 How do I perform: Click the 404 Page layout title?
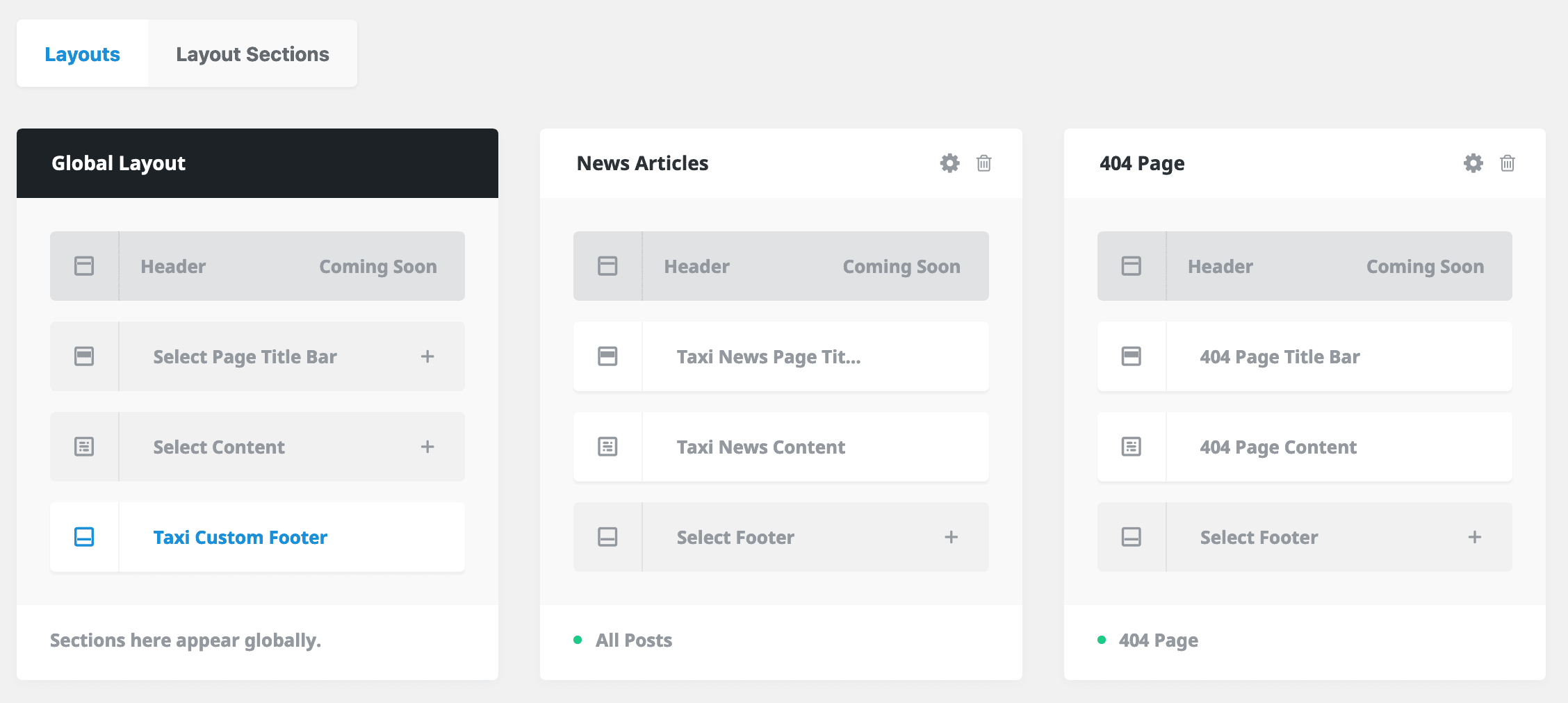[1142, 163]
